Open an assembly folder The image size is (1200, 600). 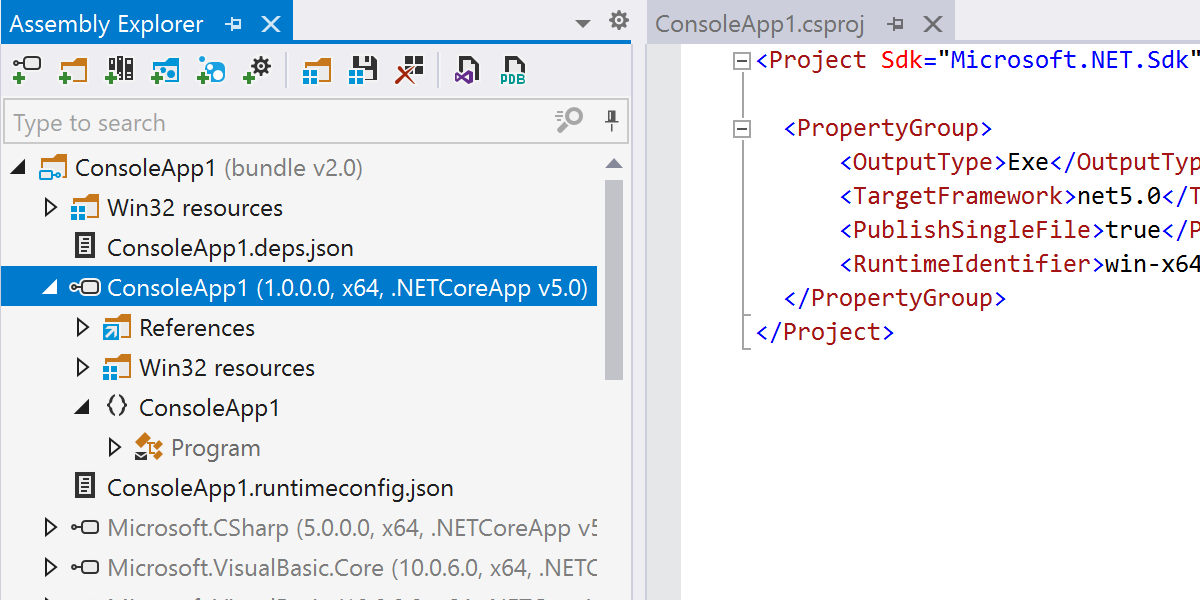click(73, 70)
